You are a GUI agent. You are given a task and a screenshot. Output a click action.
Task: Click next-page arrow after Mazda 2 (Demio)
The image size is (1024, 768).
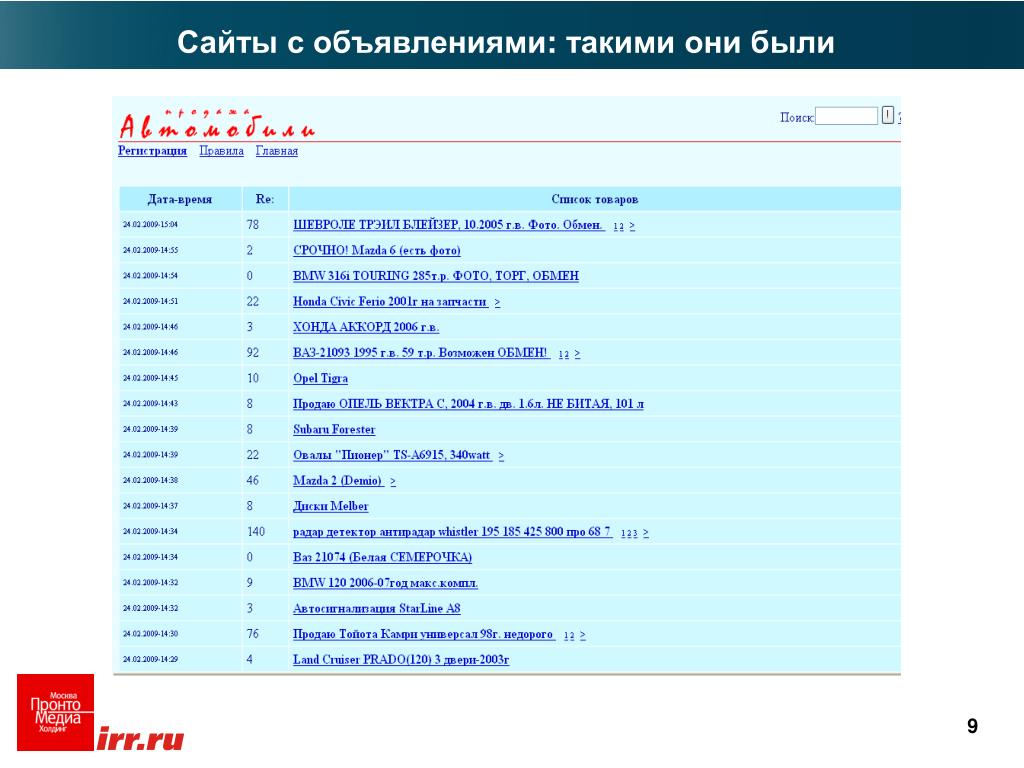[x=393, y=482]
